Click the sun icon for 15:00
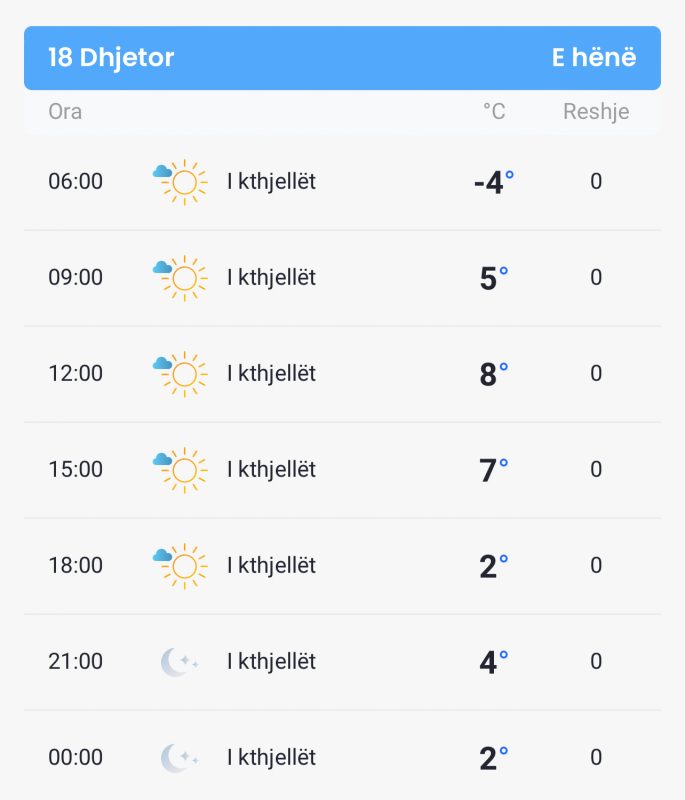Viewport: 685px width, 800px height. pyautogui.click(x=180, y=469)
